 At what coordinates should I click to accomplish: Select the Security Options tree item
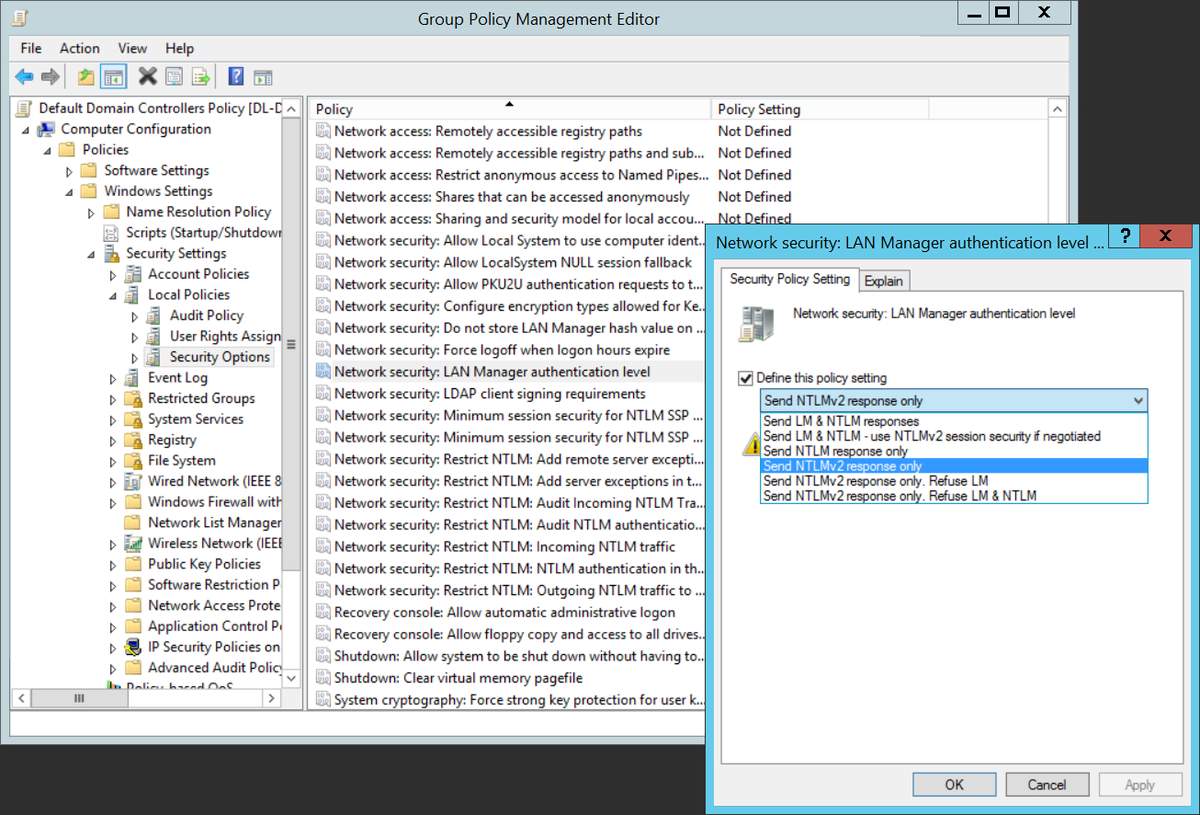(219, 357)
